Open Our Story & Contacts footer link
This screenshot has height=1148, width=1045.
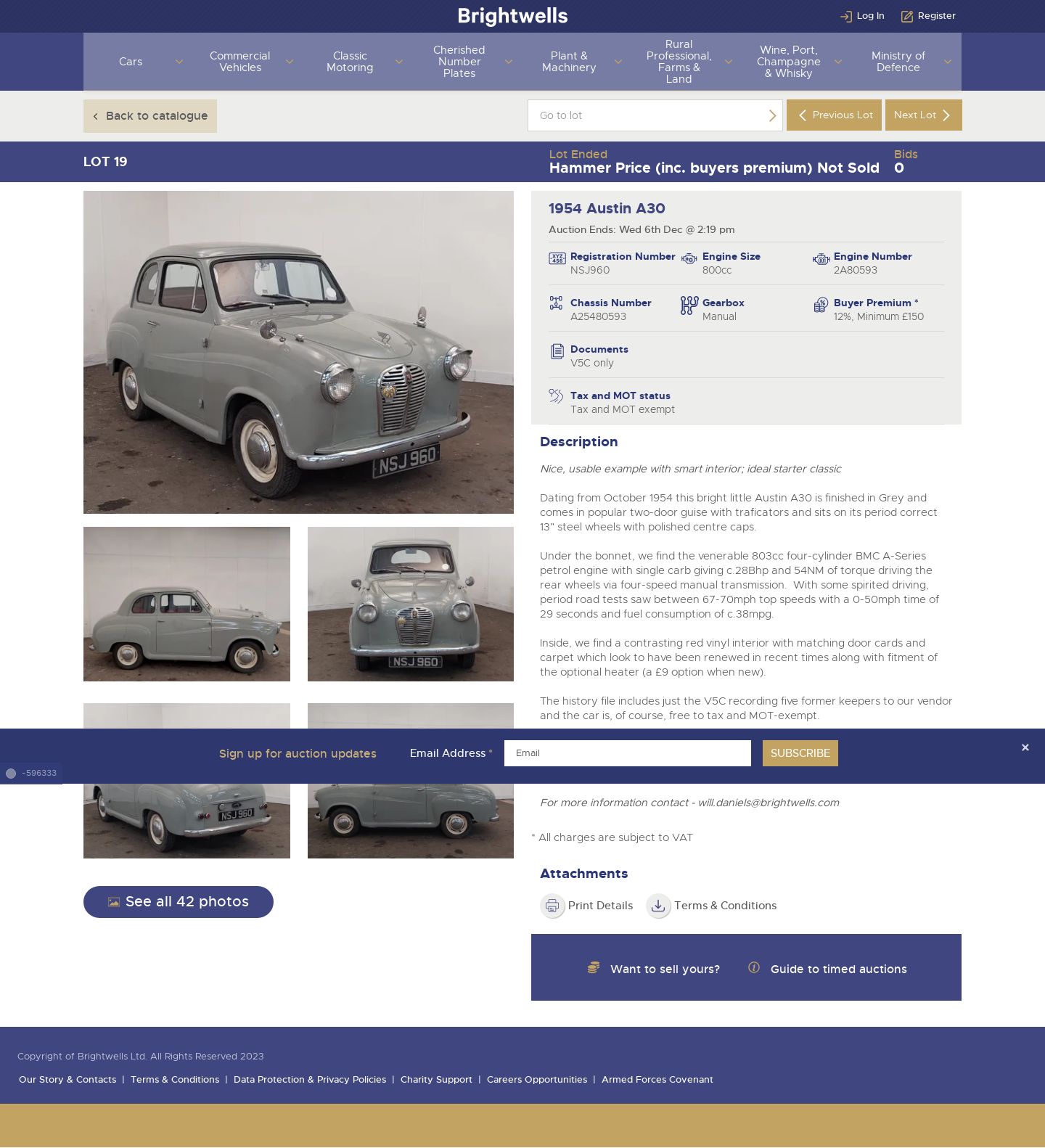[x=67, y=1080]
